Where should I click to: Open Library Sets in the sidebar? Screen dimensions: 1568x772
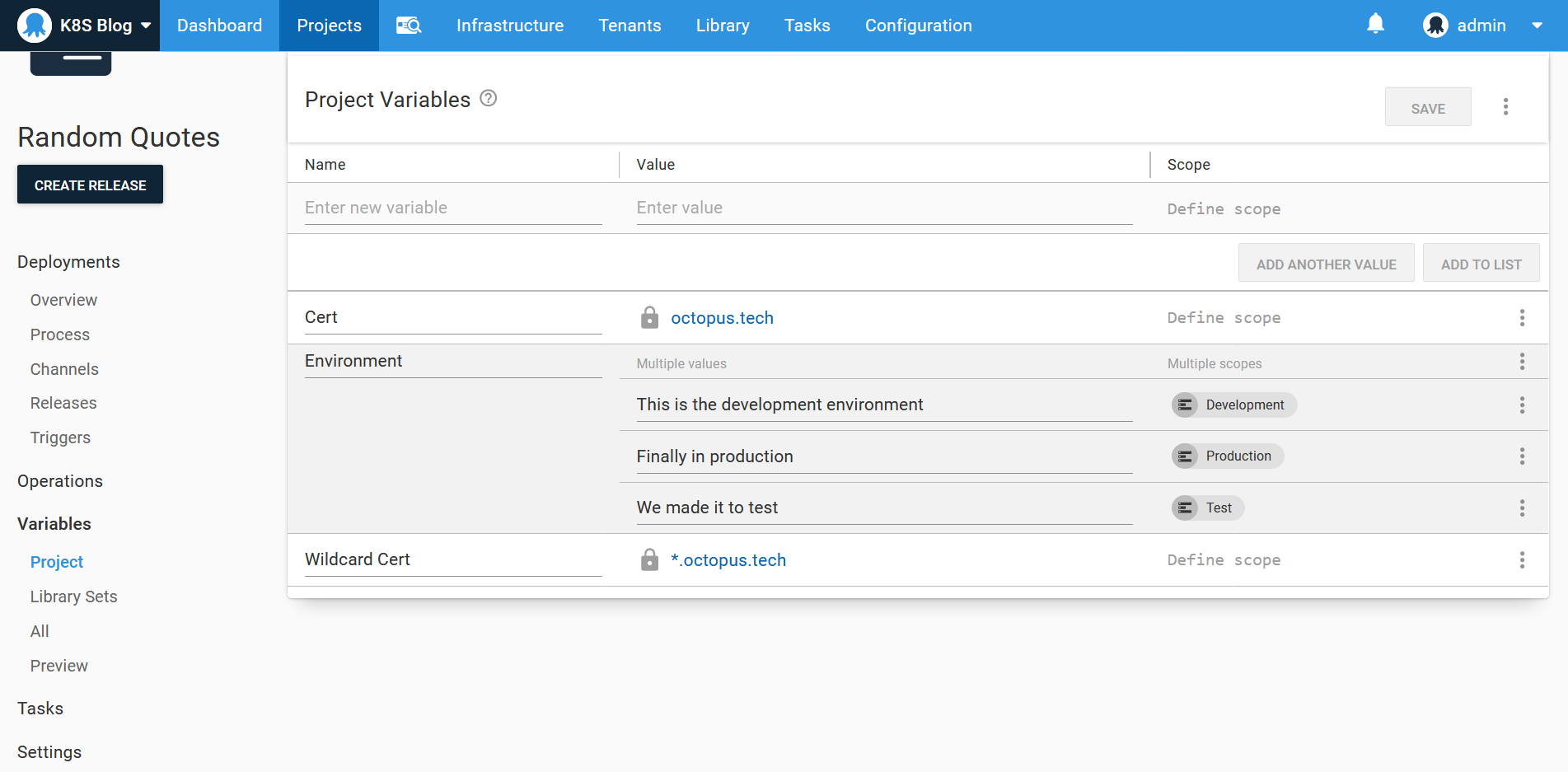73,597
